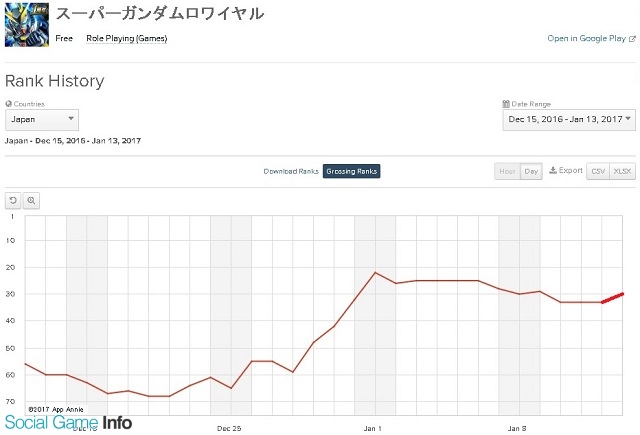640x435 pixels.
Task: Switch to Download Ranks view
Action: (291, 171)
